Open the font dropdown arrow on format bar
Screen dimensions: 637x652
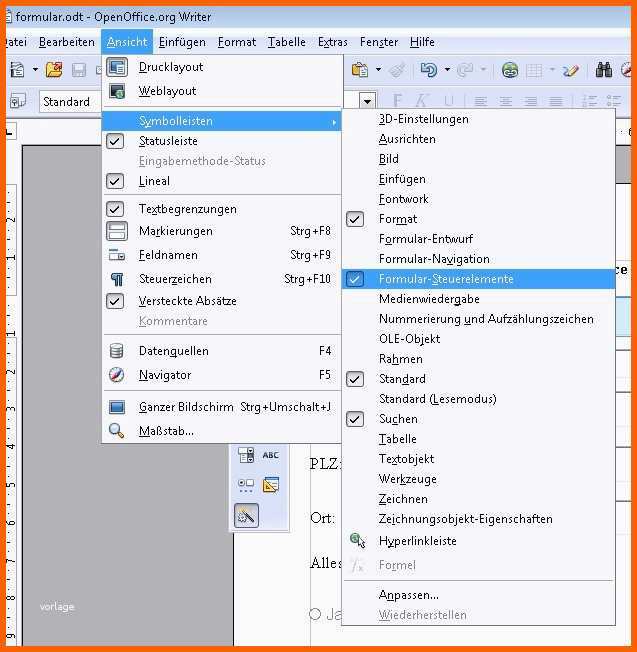click(x=367, y=101)
